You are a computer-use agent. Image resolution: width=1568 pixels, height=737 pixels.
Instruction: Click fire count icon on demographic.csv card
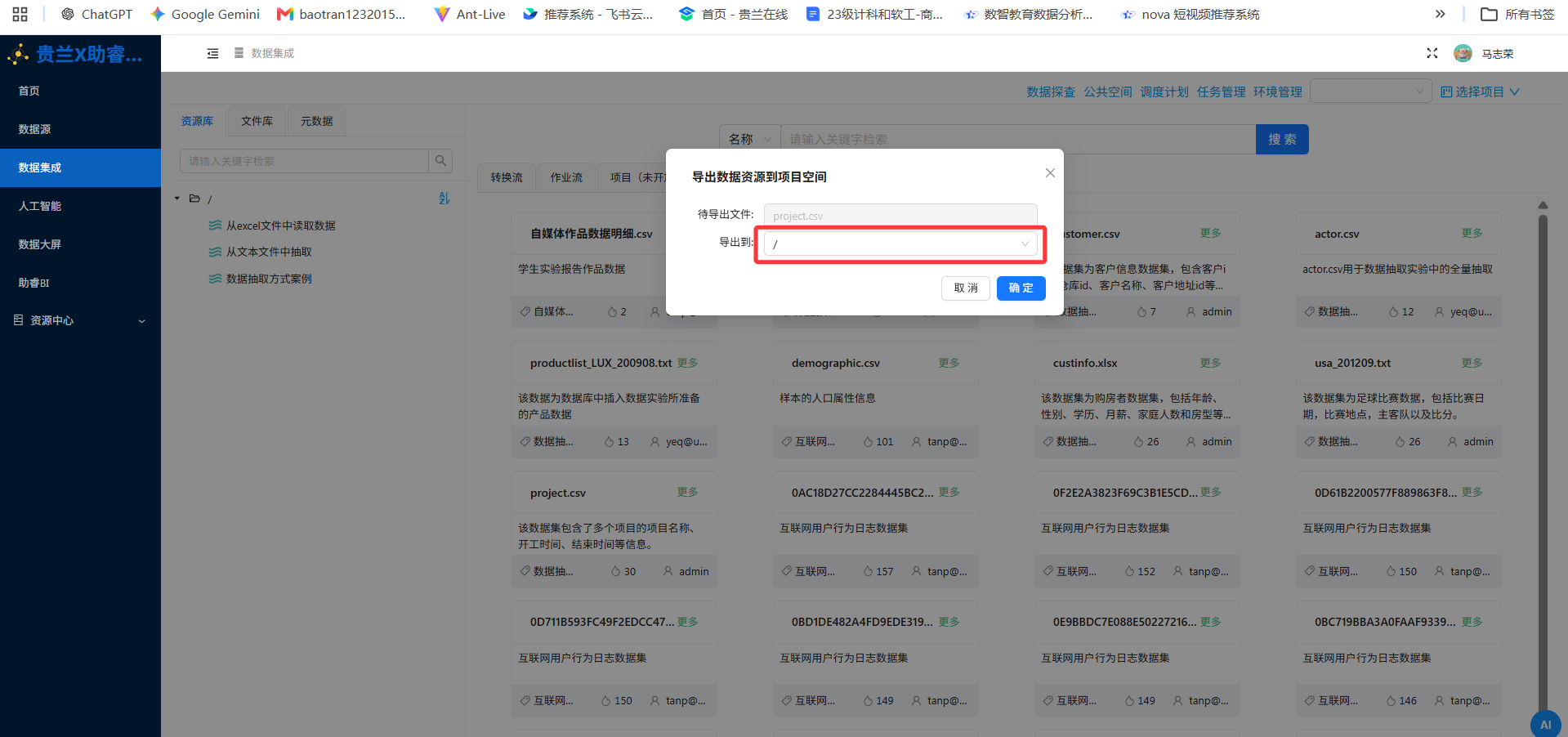pos(868,441)
